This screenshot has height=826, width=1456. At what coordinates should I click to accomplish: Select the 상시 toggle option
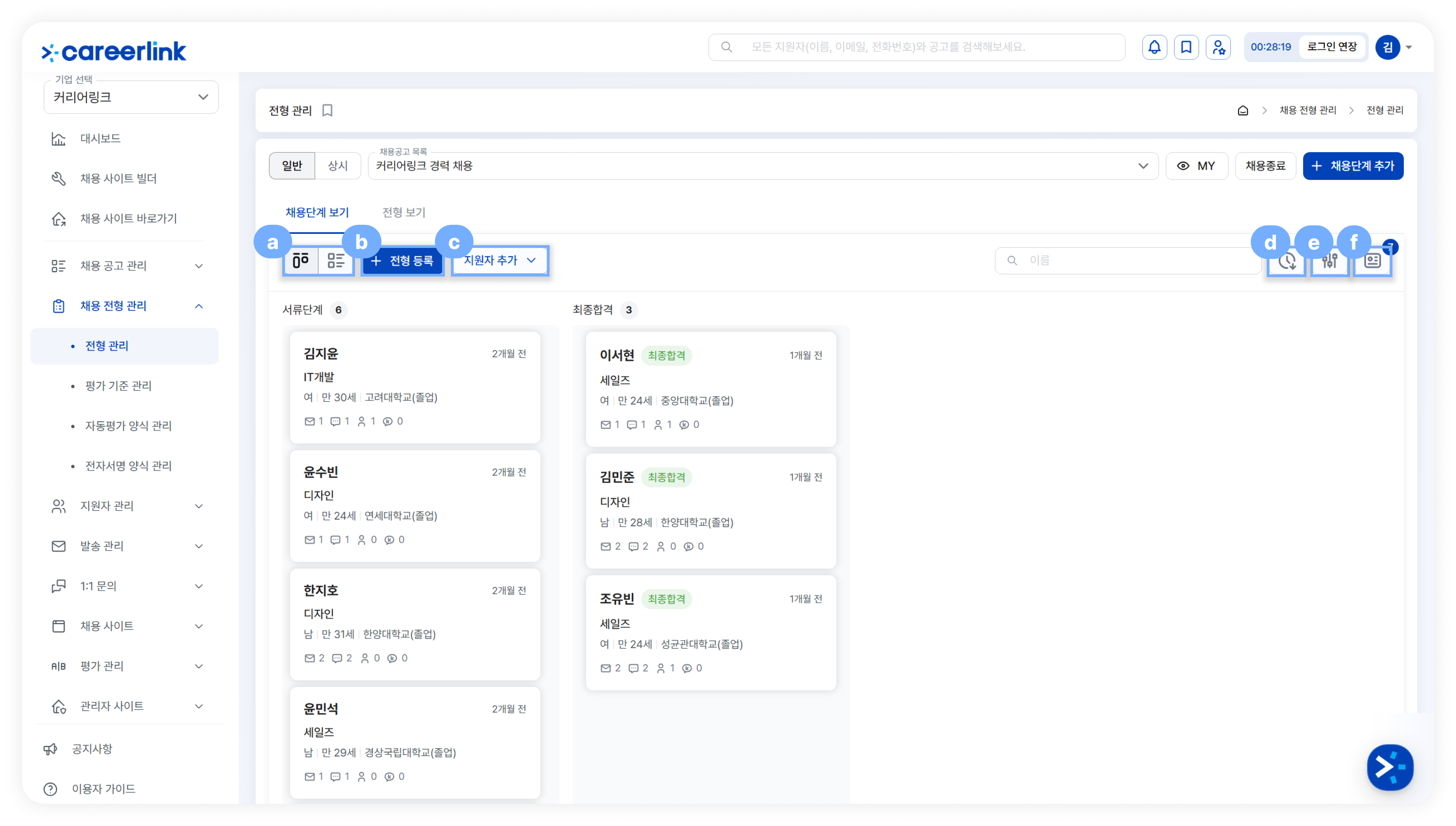(x=338, y=166)
